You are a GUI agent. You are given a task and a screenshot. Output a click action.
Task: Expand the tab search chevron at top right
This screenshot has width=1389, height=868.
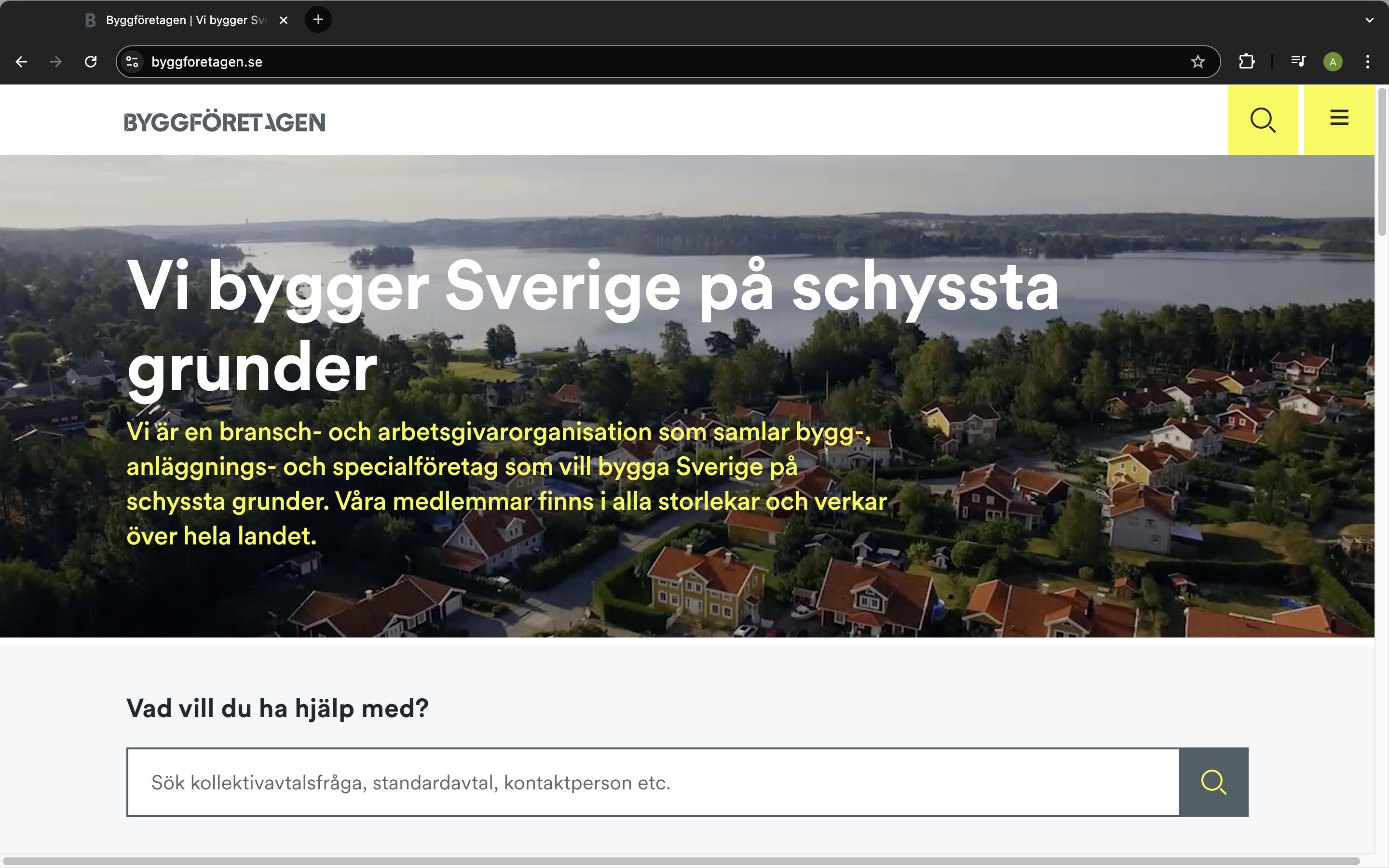click(x=1368, y=19)
